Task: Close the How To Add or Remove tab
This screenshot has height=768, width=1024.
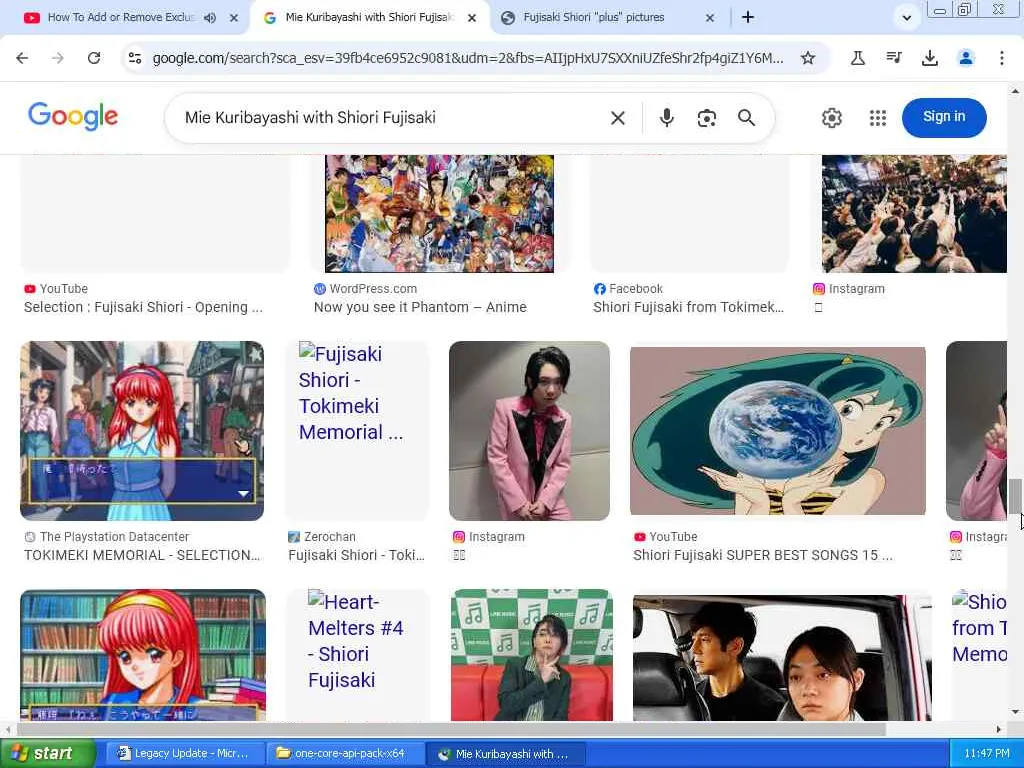Action: pyautogui.click(x=234, y=18)
